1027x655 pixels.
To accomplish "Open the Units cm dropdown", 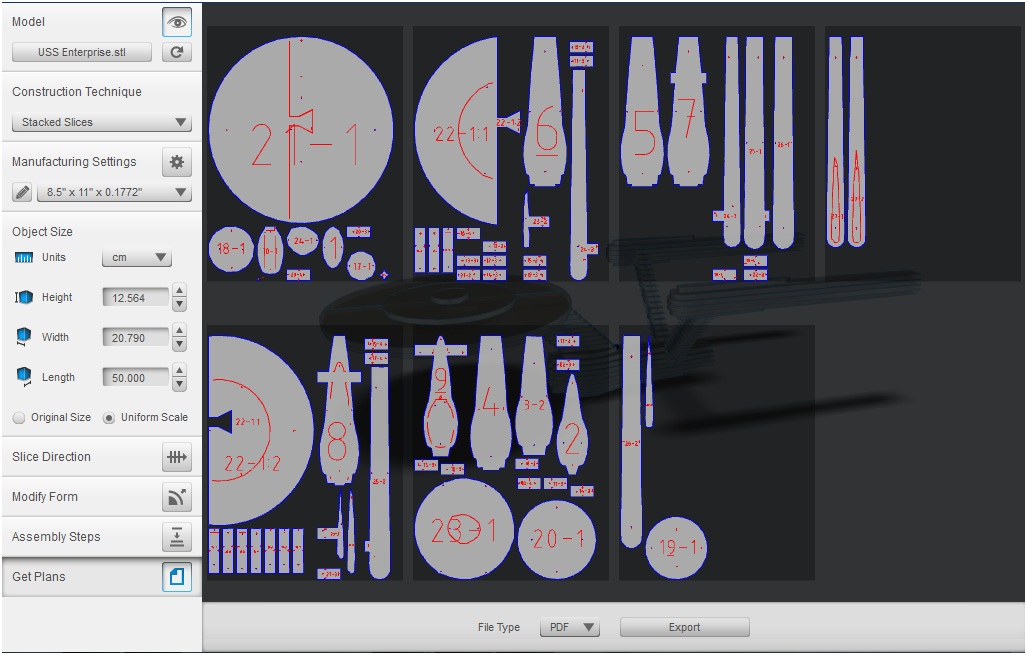I will pos(137,257).
